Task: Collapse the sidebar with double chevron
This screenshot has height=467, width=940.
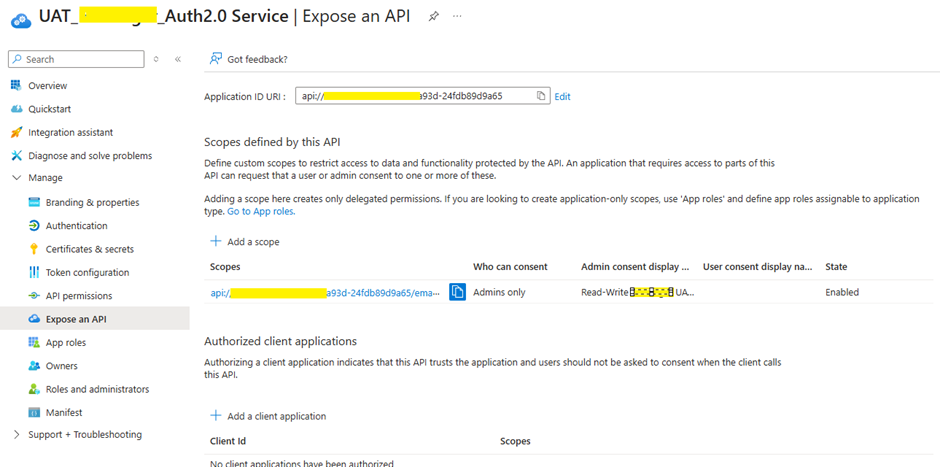Action: 177,59
